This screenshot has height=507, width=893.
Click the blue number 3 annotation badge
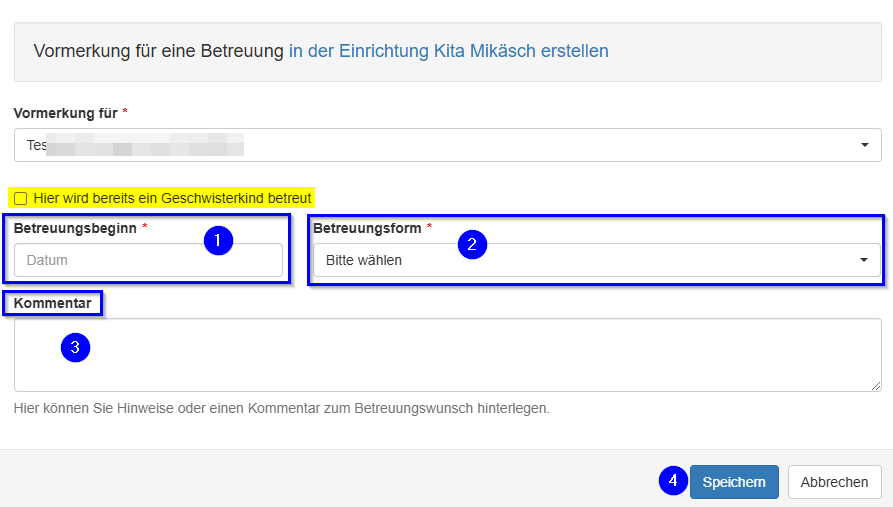[x=76, y=347]
